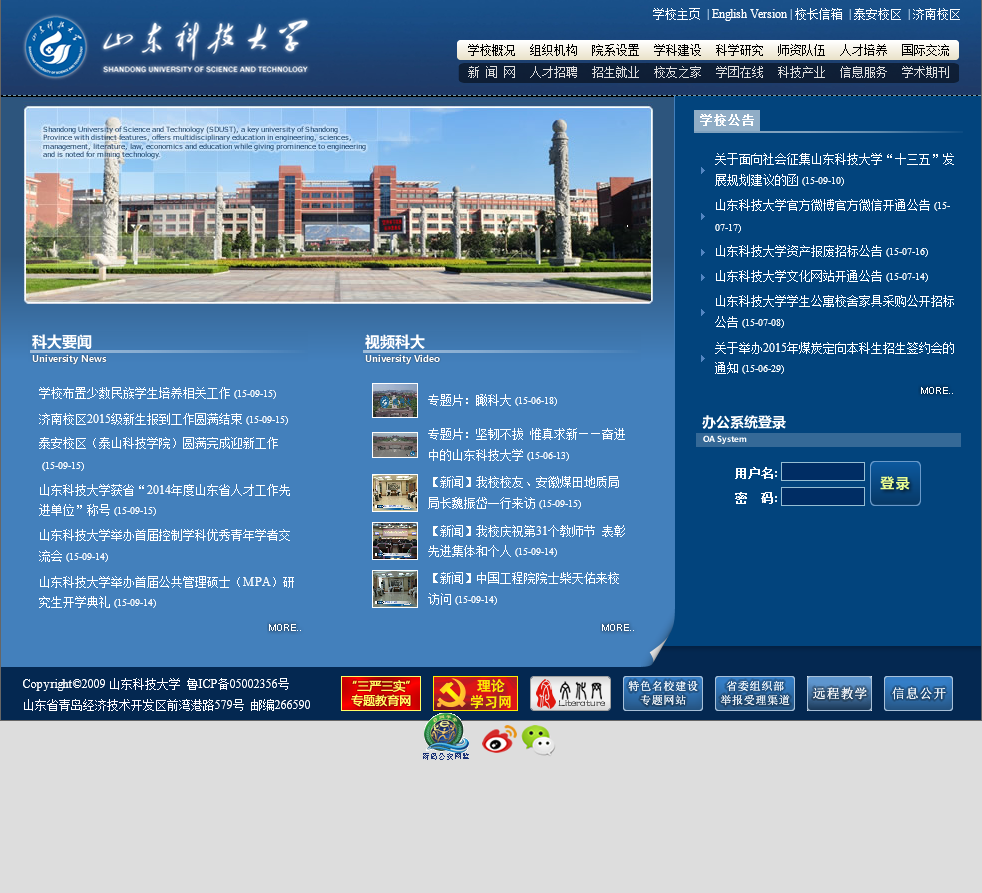This screenshot has height=893, width=982.
Task: Open the 三严三实专题教育网 banner
Action: pyautogui.click(x=381, y=693)
